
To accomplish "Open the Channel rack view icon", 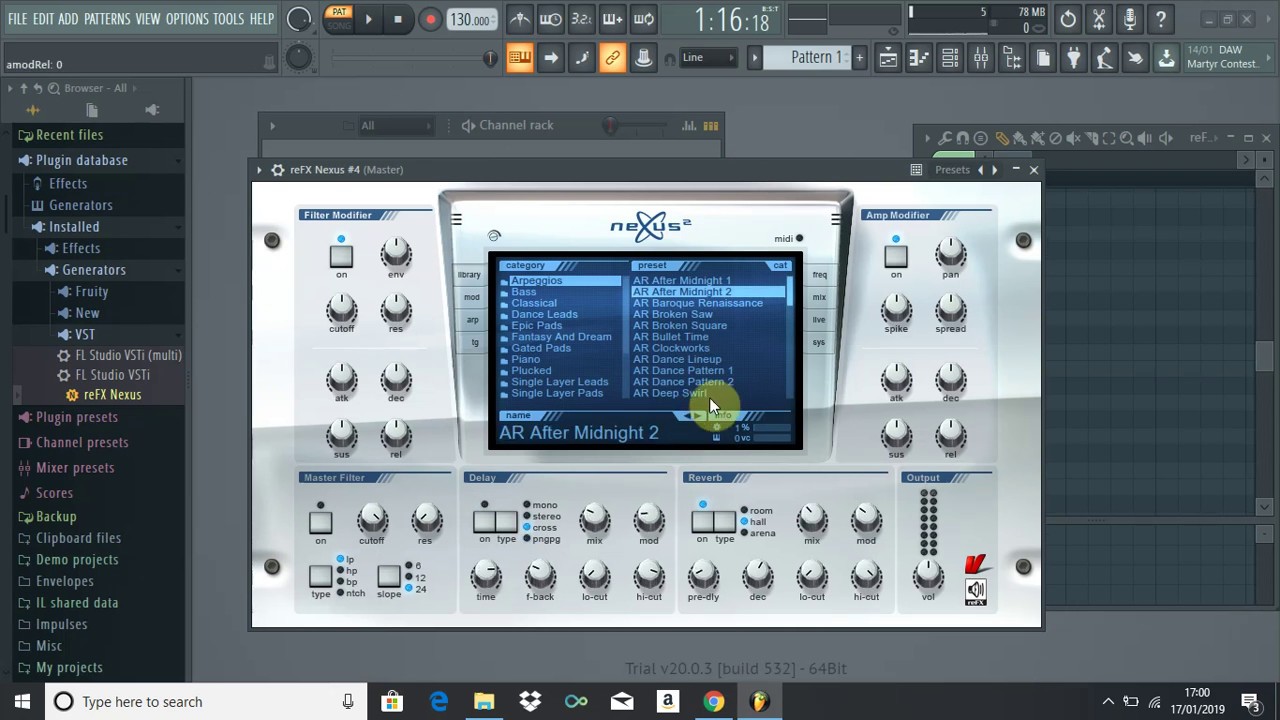I will point(950,58).
